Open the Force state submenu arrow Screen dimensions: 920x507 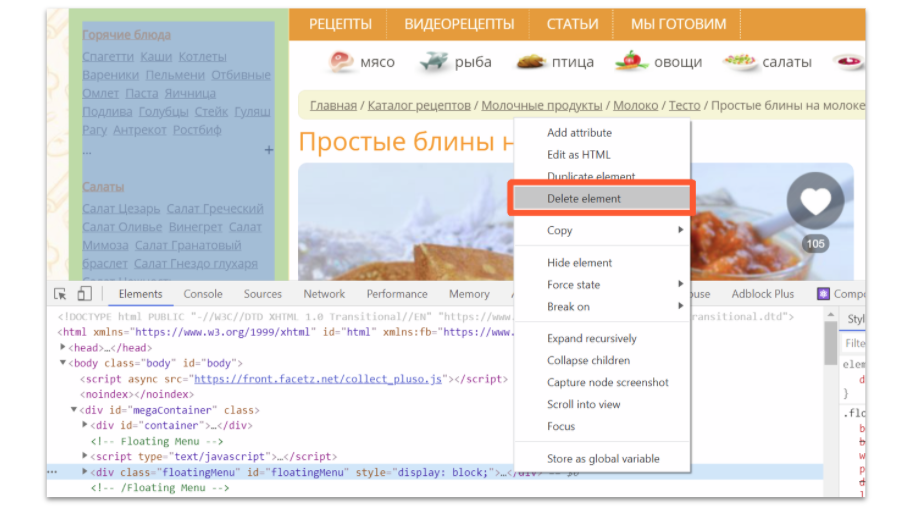[x=680, y=284]
